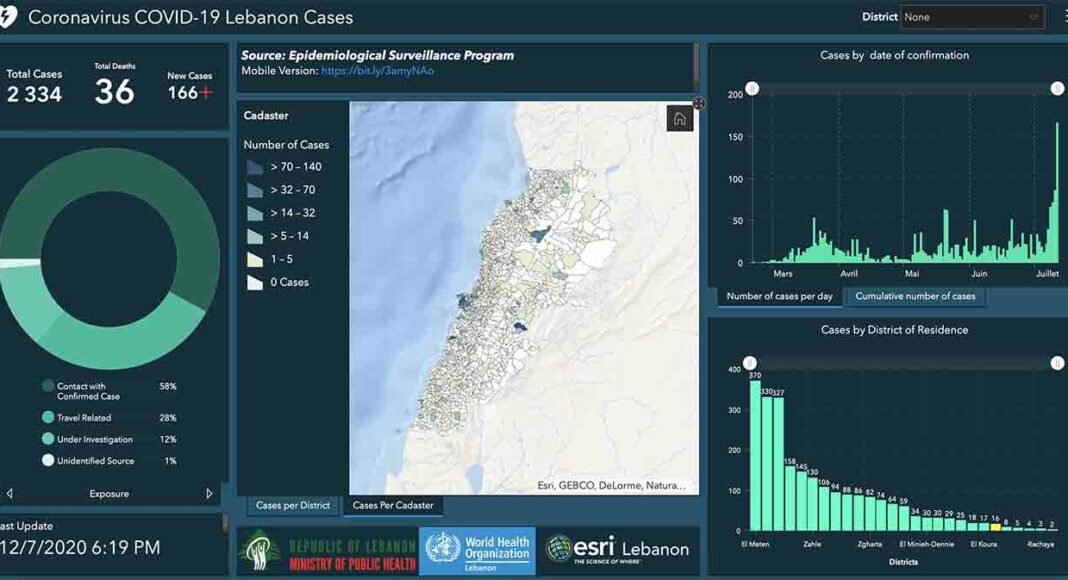Click the dropdown arrow in District filter

point(1033,17)
